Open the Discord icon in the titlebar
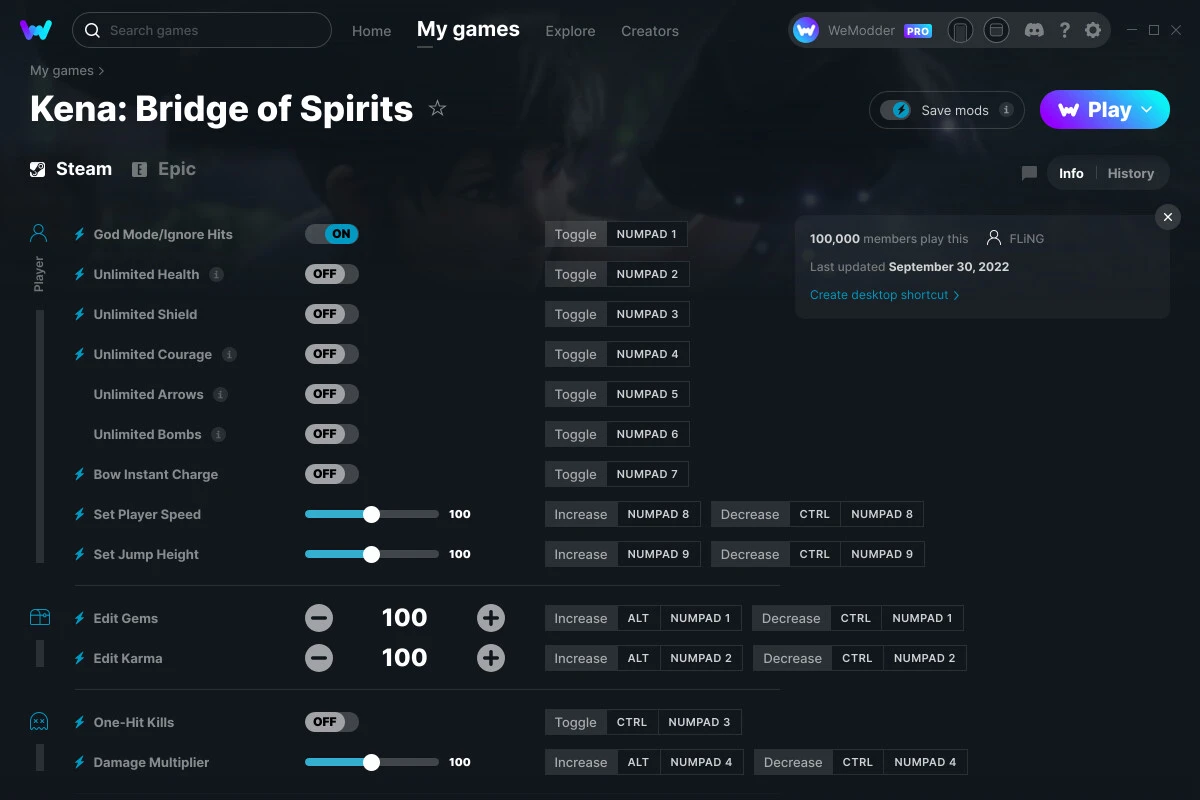 tap(1034, 30)
